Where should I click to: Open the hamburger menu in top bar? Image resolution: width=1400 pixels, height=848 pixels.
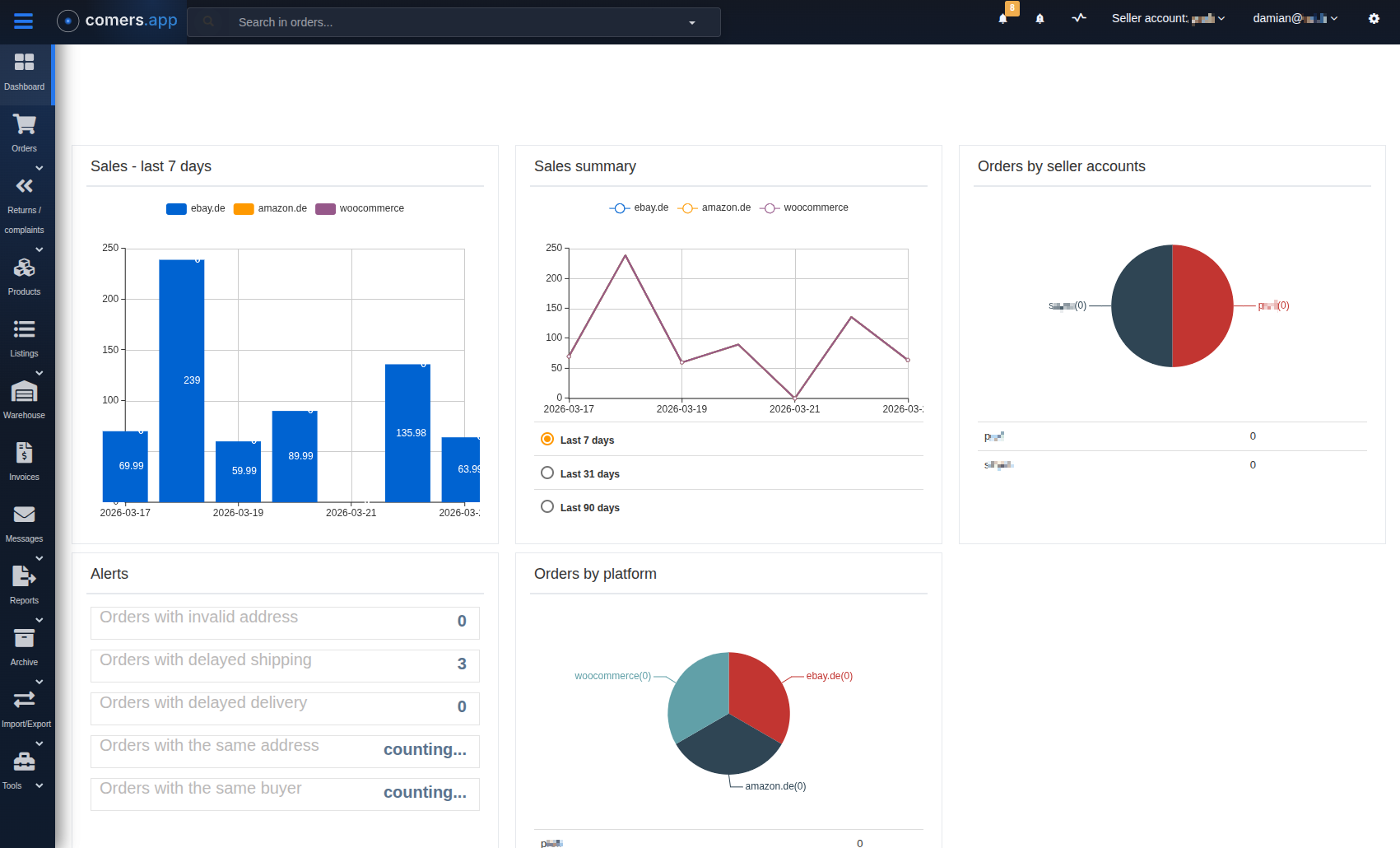(23, 21)
